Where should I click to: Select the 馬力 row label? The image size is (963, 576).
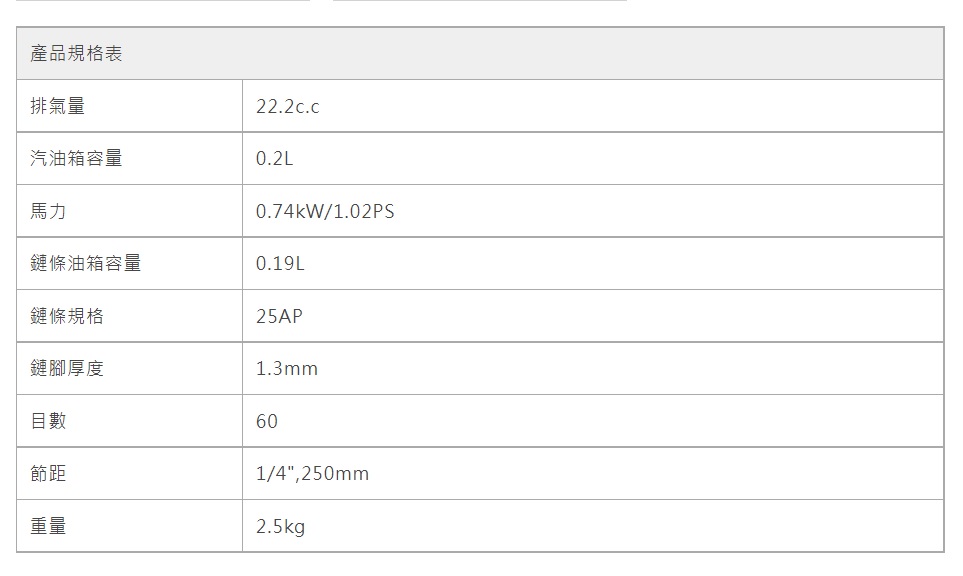[49, 211]
